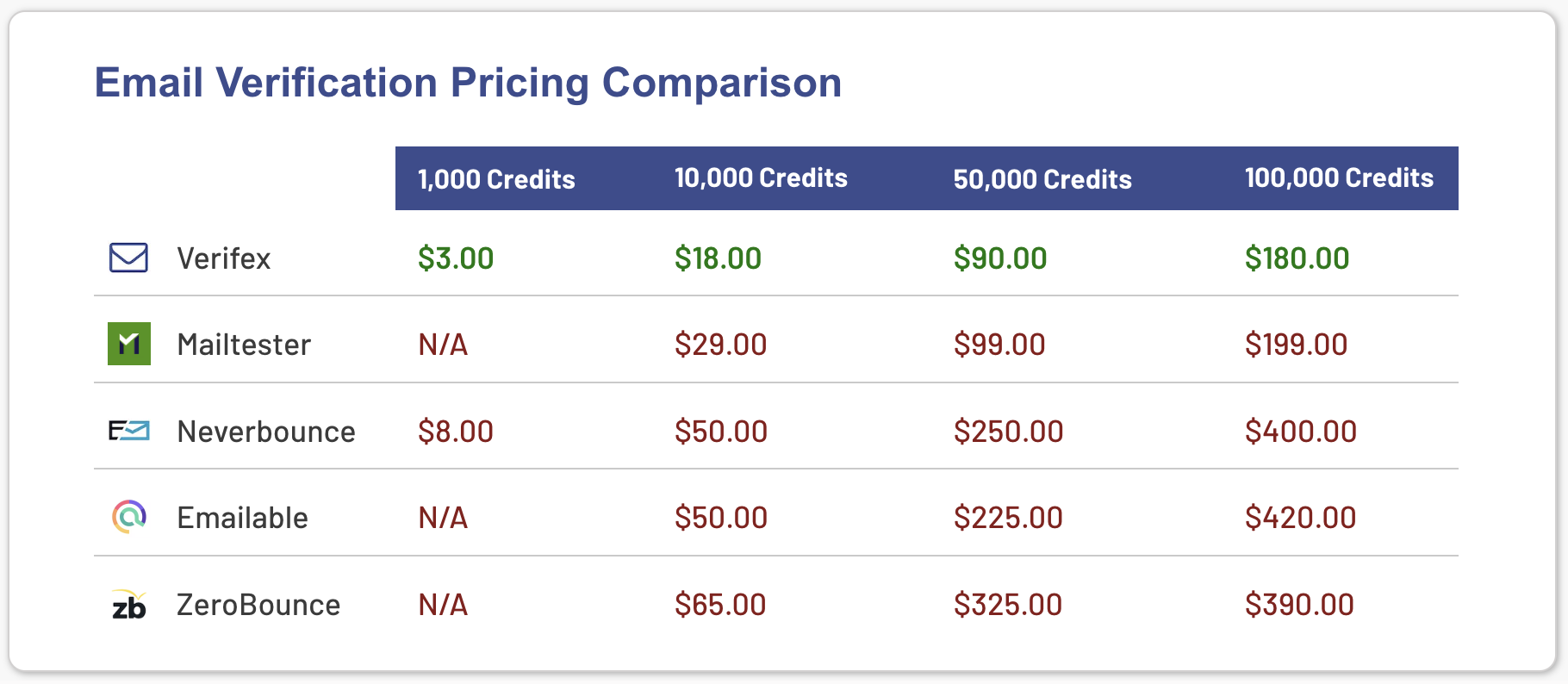Click the ZeroBounce zb logo
Image resolution: width=1568 pixels, height=684 pixels.
(x=129, y=606)
